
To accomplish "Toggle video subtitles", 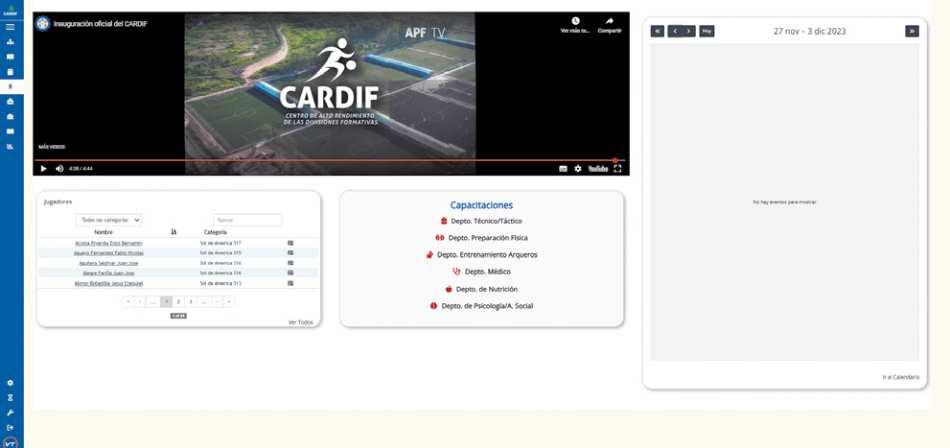I will click(563, 169).
